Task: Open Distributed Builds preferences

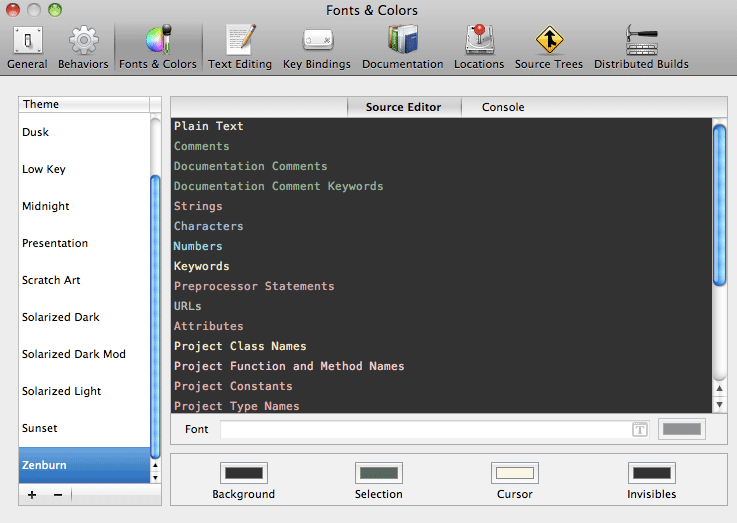Action: pos(641,47)
